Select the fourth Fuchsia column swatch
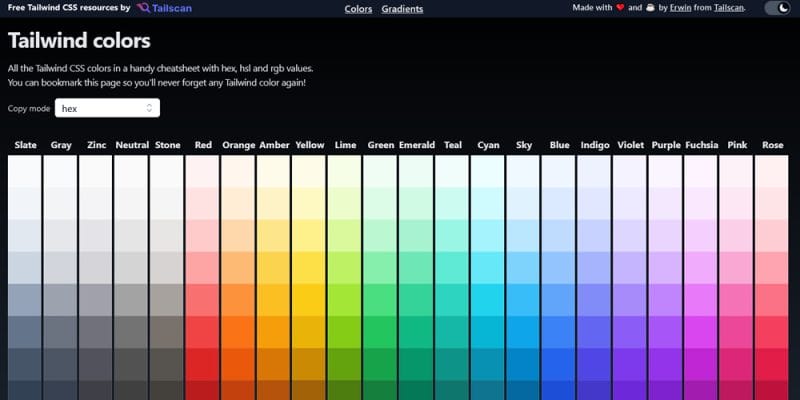This screenshot has width=800, height=400. click(701, 267)
